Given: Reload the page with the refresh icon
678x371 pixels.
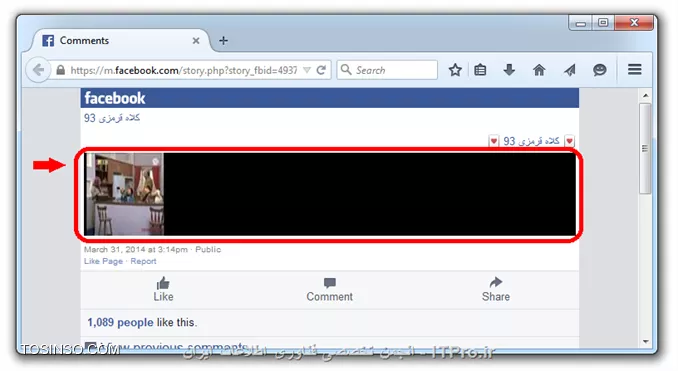Looking at the screenshot, I should click(x=321, y=70).
